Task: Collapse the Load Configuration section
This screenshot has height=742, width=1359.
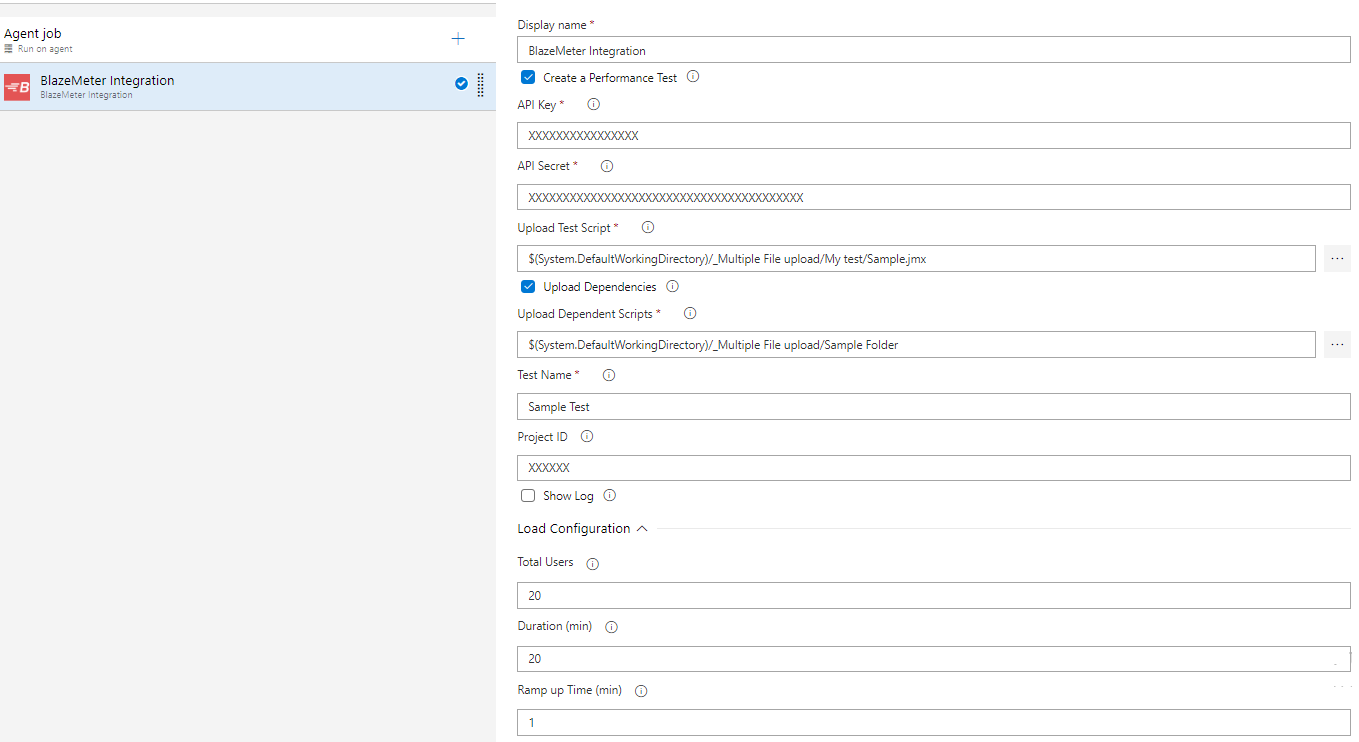Action: [642, 528]
